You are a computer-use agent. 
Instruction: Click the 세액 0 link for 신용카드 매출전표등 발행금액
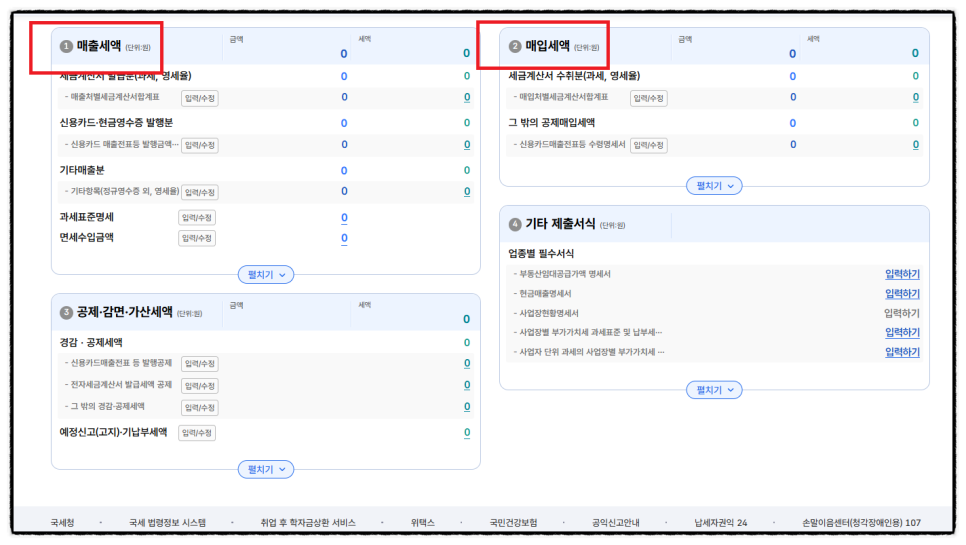pos(467,145)
